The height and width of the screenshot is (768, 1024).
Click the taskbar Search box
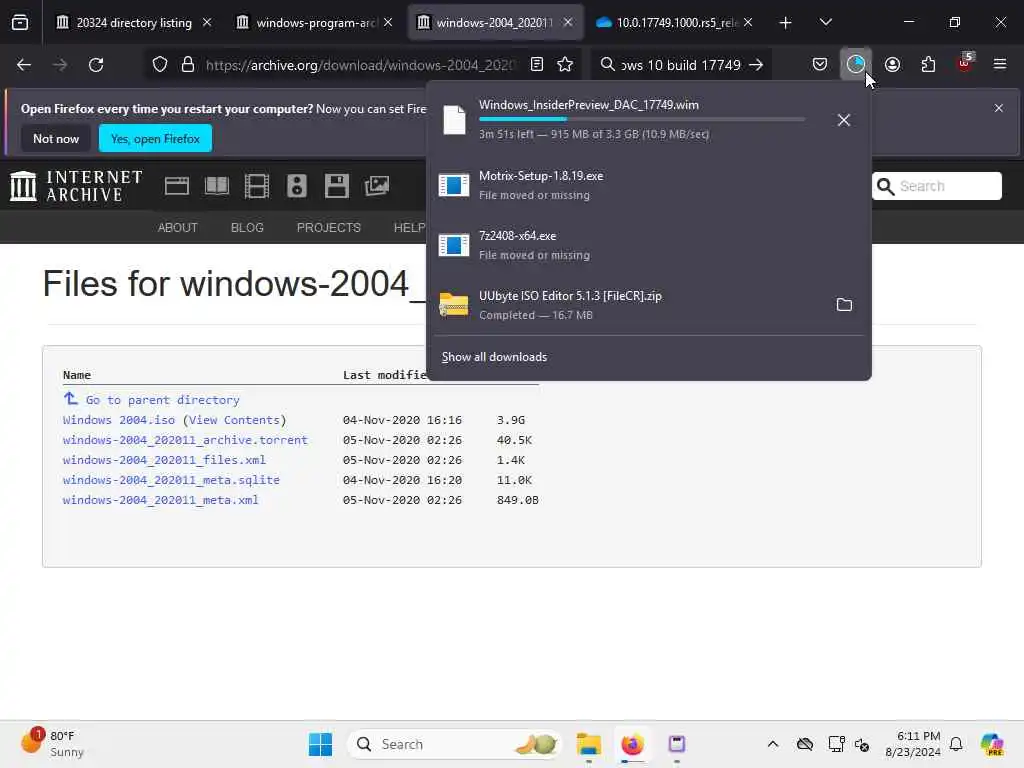(455, 744)
